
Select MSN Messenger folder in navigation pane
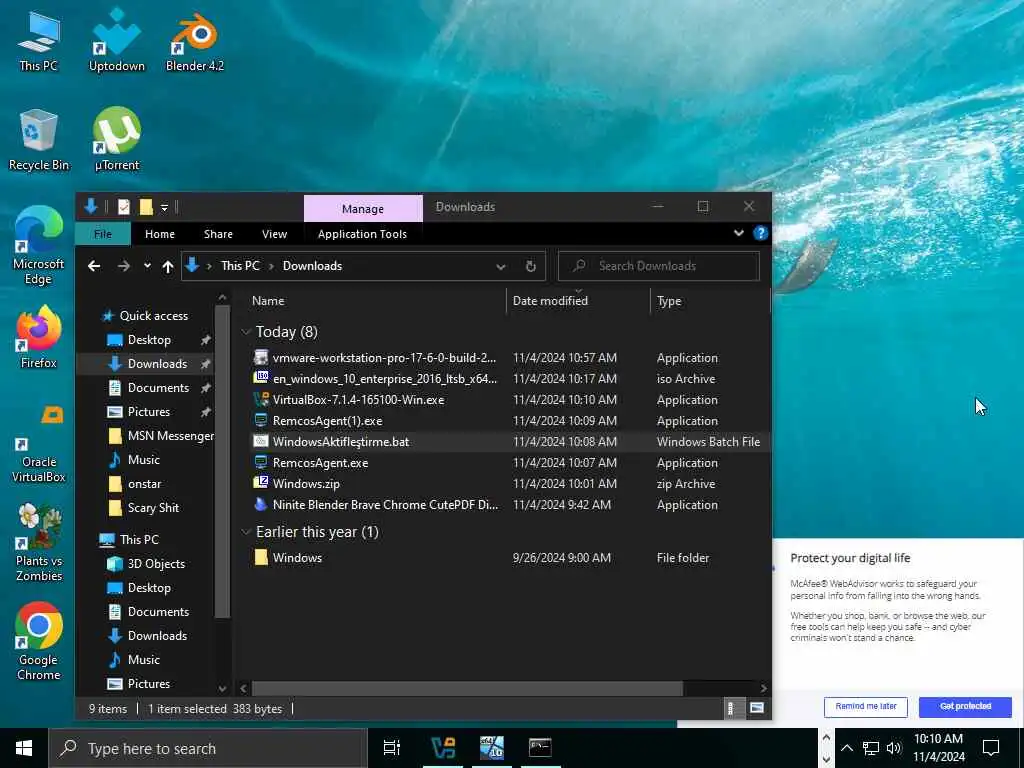[170, 436]
